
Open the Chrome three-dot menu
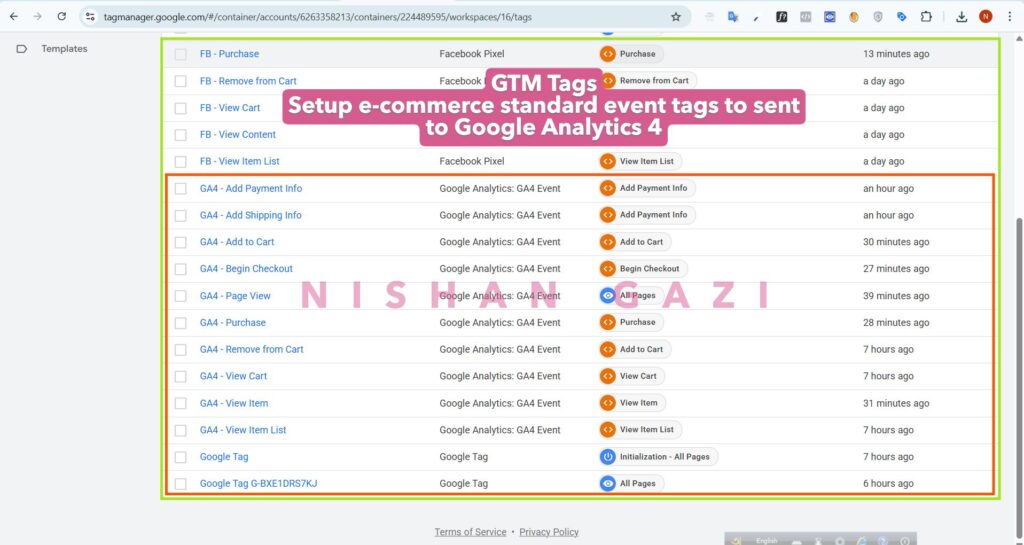click(1009, 17)
